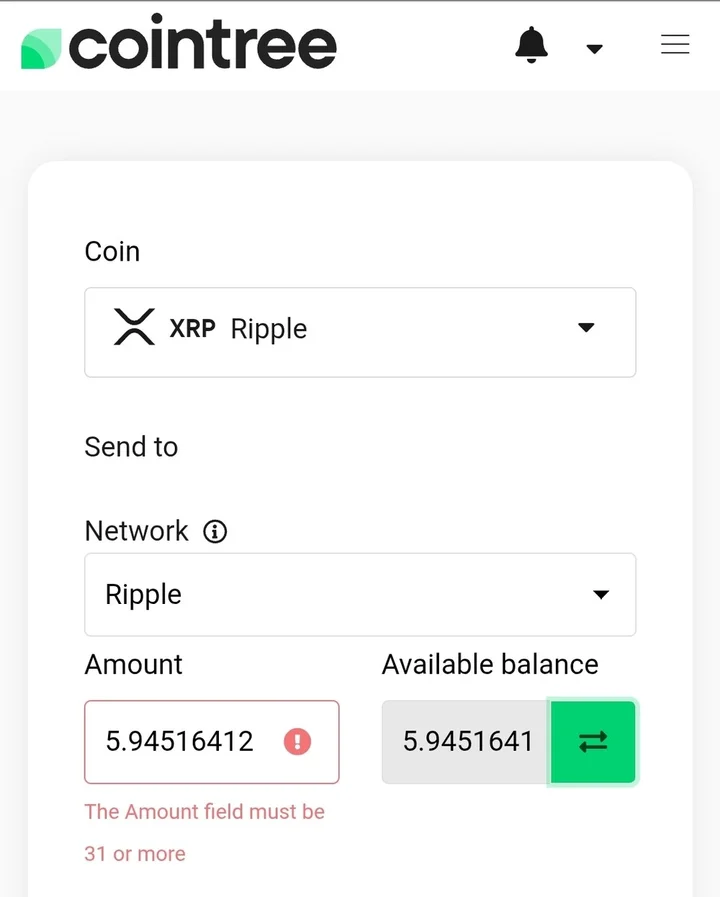Click the green Cointree leaf logo
The image size is (720, 897).
tap(41, 48)
